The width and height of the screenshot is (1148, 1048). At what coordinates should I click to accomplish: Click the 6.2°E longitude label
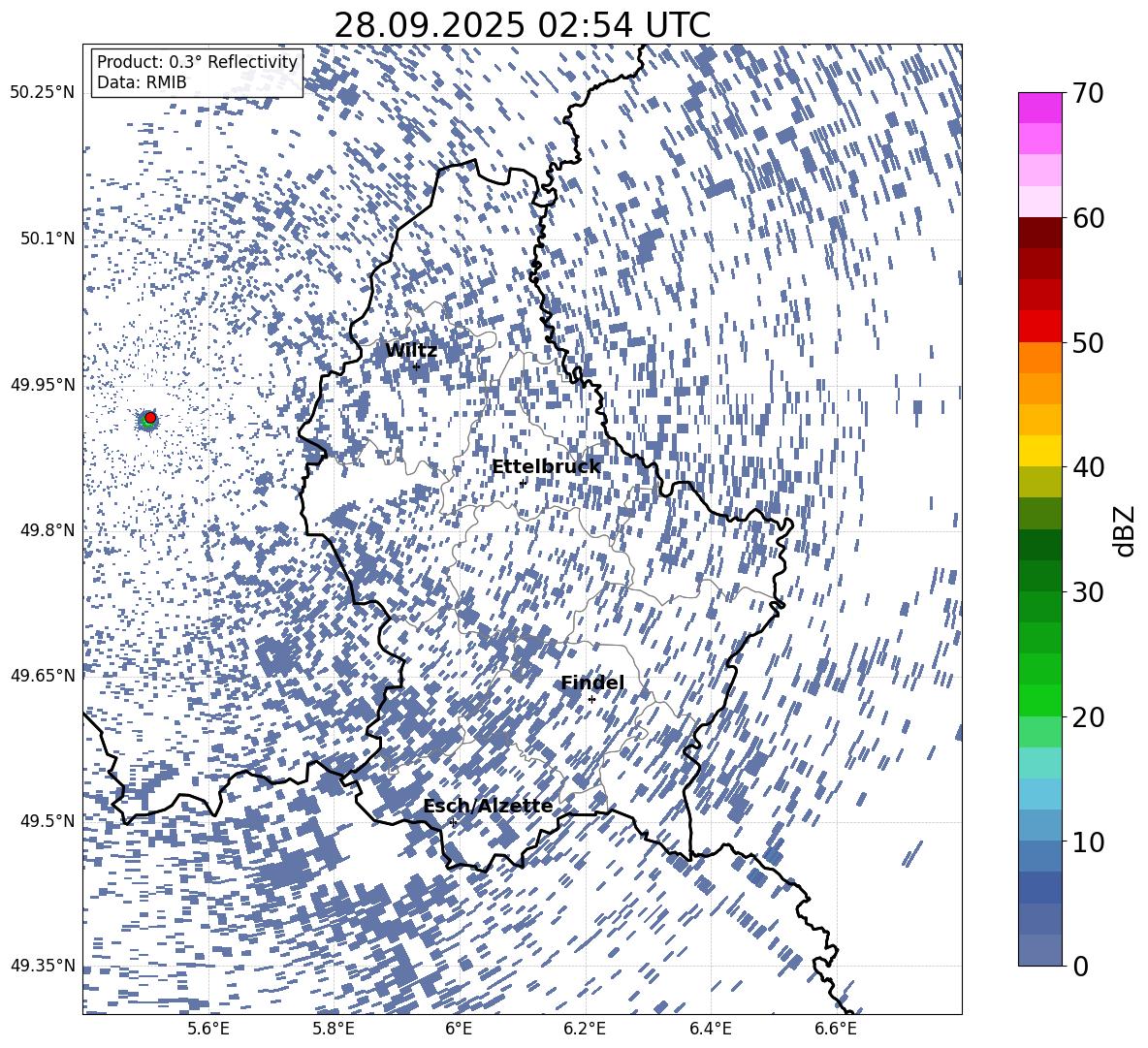pos(585,1029)
